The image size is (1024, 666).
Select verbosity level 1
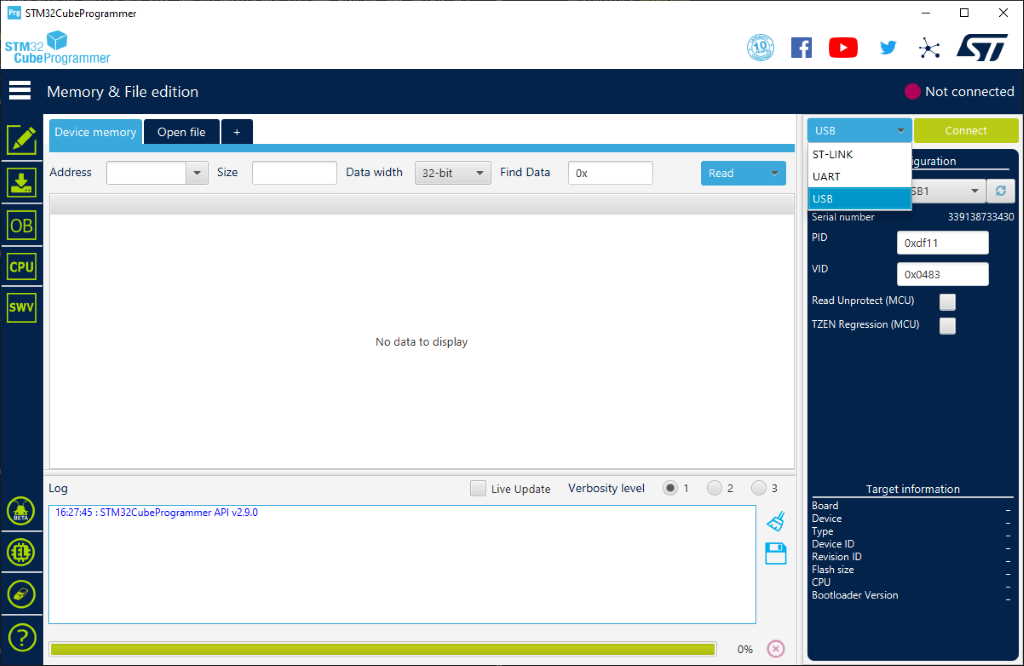[x=669, y=488]
